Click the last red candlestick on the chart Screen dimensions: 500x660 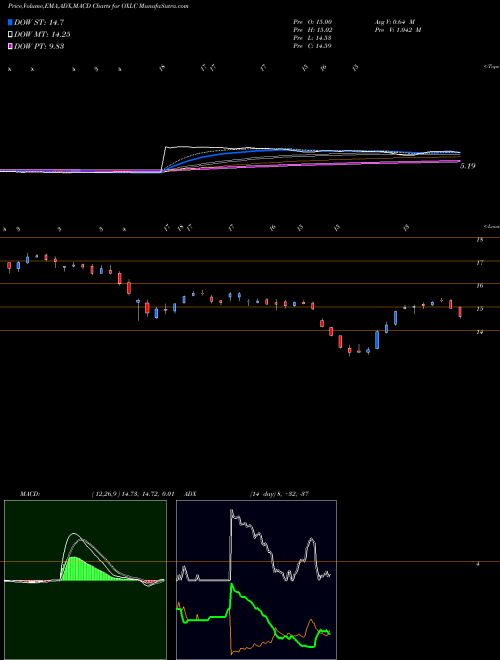click(460, 312)
